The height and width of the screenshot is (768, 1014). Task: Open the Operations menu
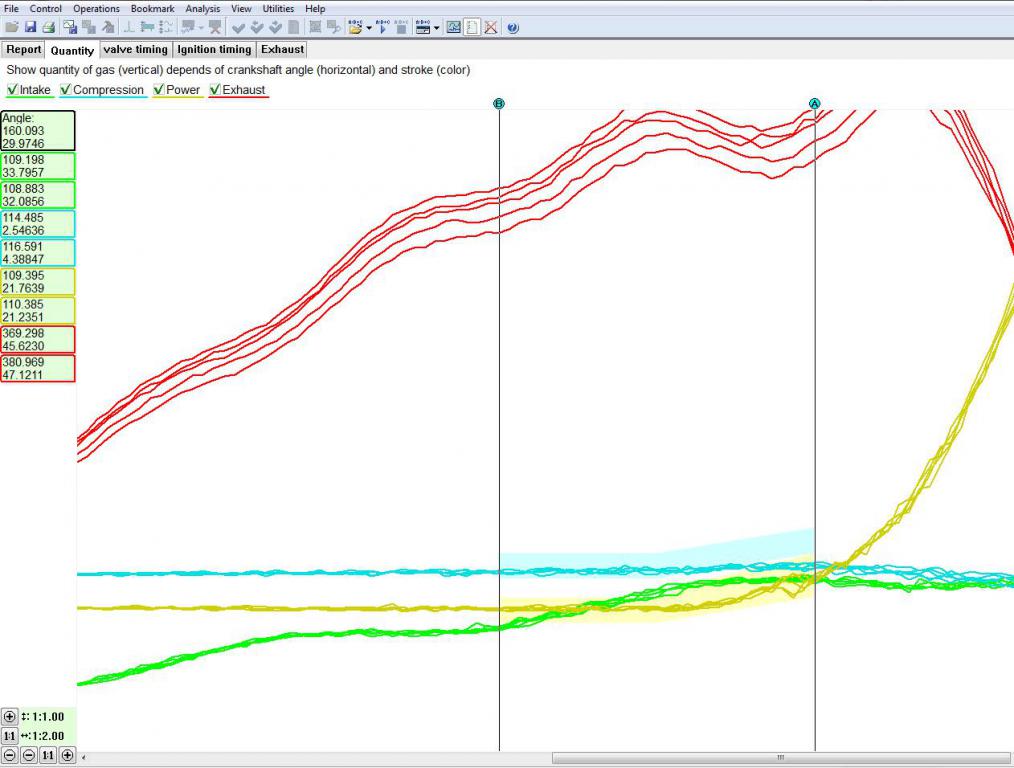tap(96, 8)
